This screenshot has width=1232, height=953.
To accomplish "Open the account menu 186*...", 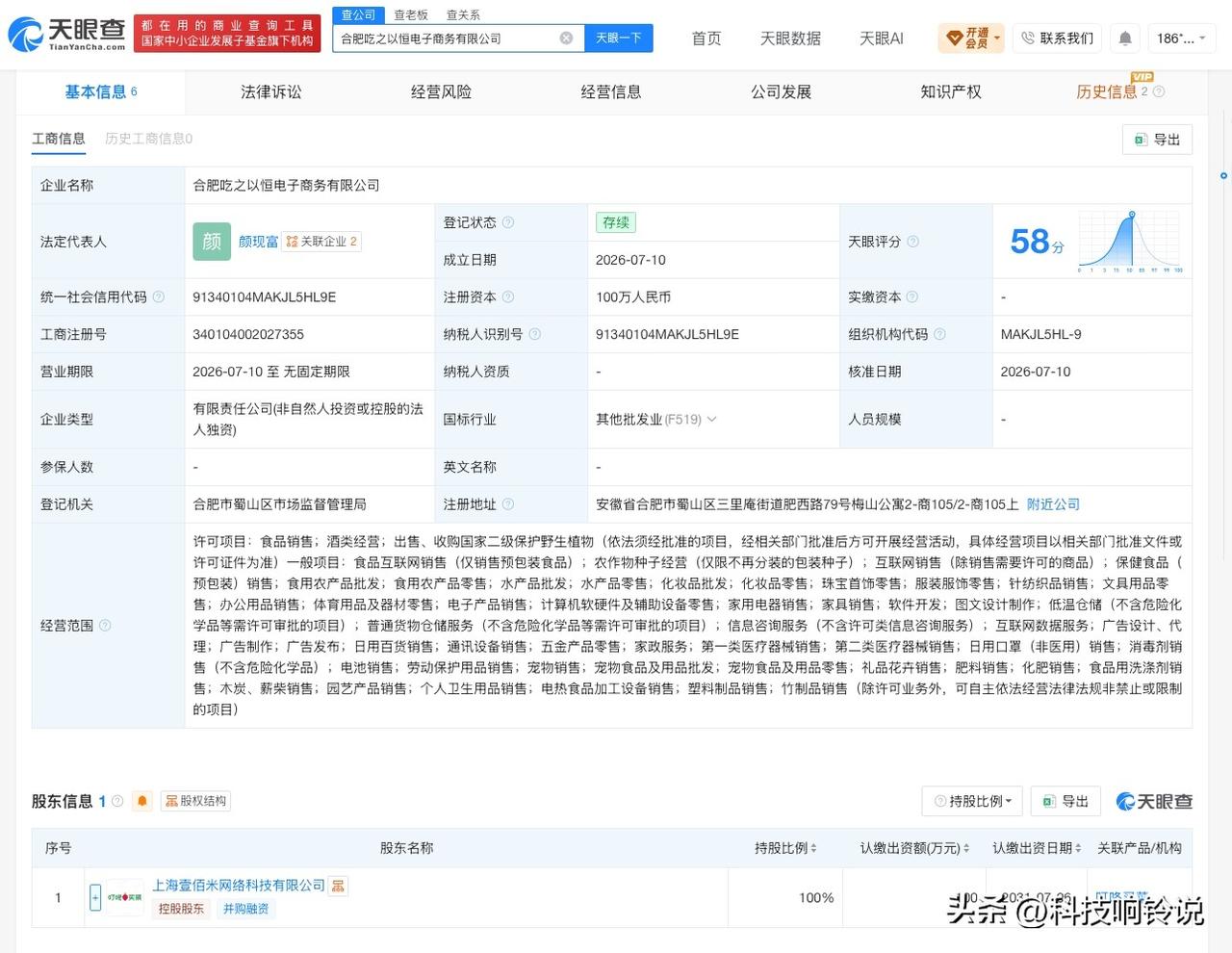I will pos(1183,39).
